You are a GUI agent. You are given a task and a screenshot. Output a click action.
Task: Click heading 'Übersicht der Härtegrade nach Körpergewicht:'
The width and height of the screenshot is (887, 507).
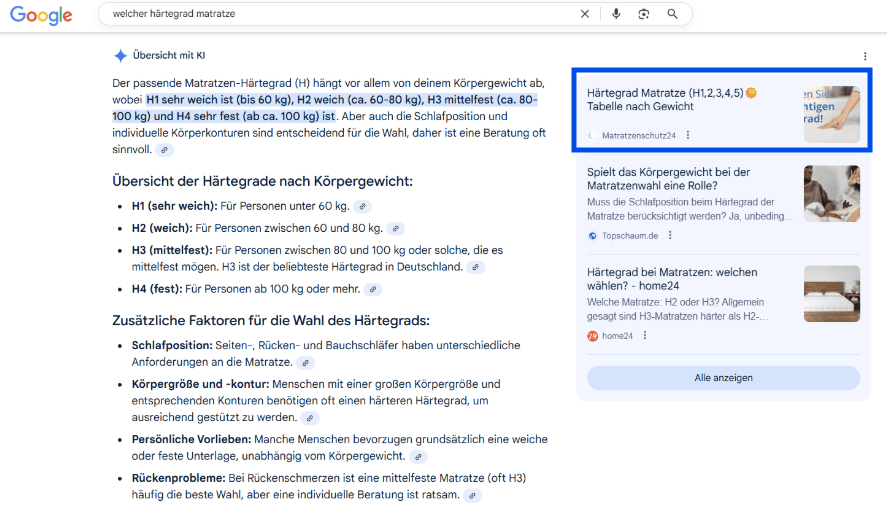pyautogui.click(x=262, y=182)
